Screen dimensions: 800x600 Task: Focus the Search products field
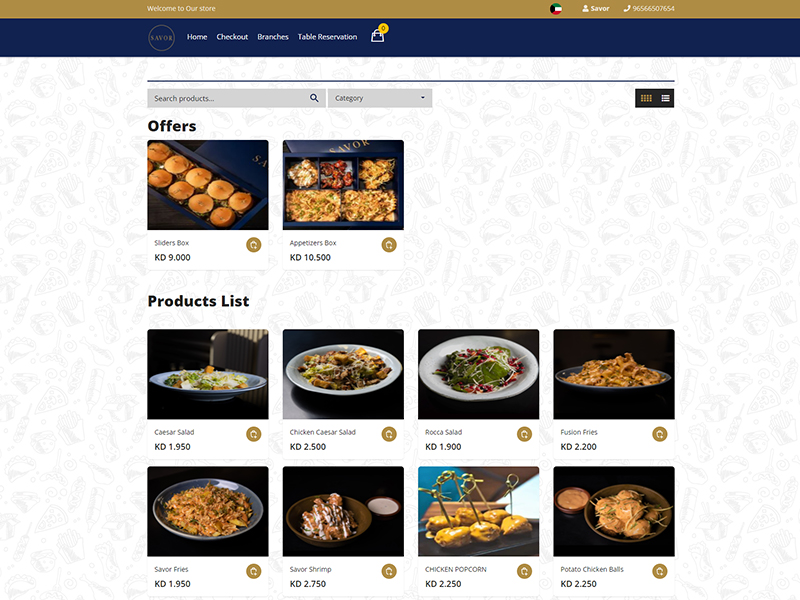pyautogui.click(x=230, y=98)
